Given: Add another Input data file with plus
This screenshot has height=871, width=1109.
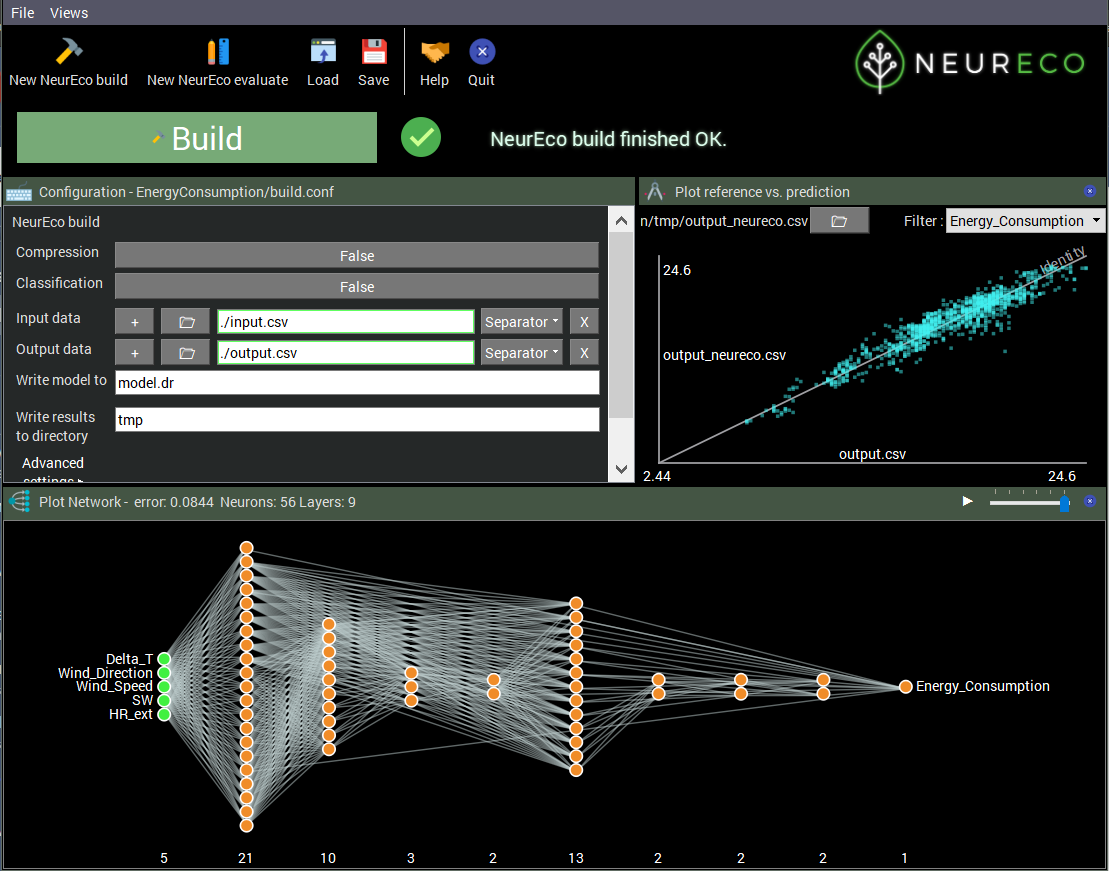Looking at the screenshot, I should point(134,322).
